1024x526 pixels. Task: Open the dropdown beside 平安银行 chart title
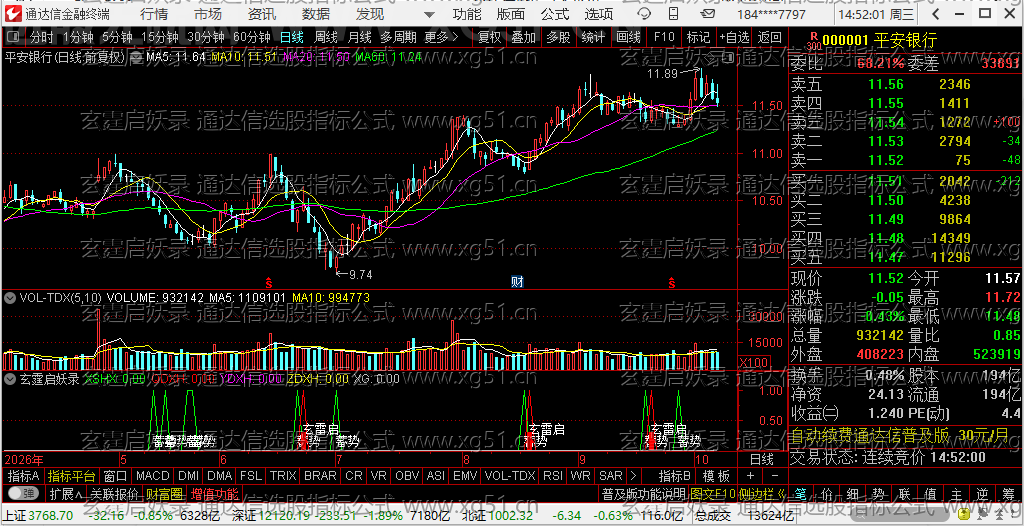[136, 58]
